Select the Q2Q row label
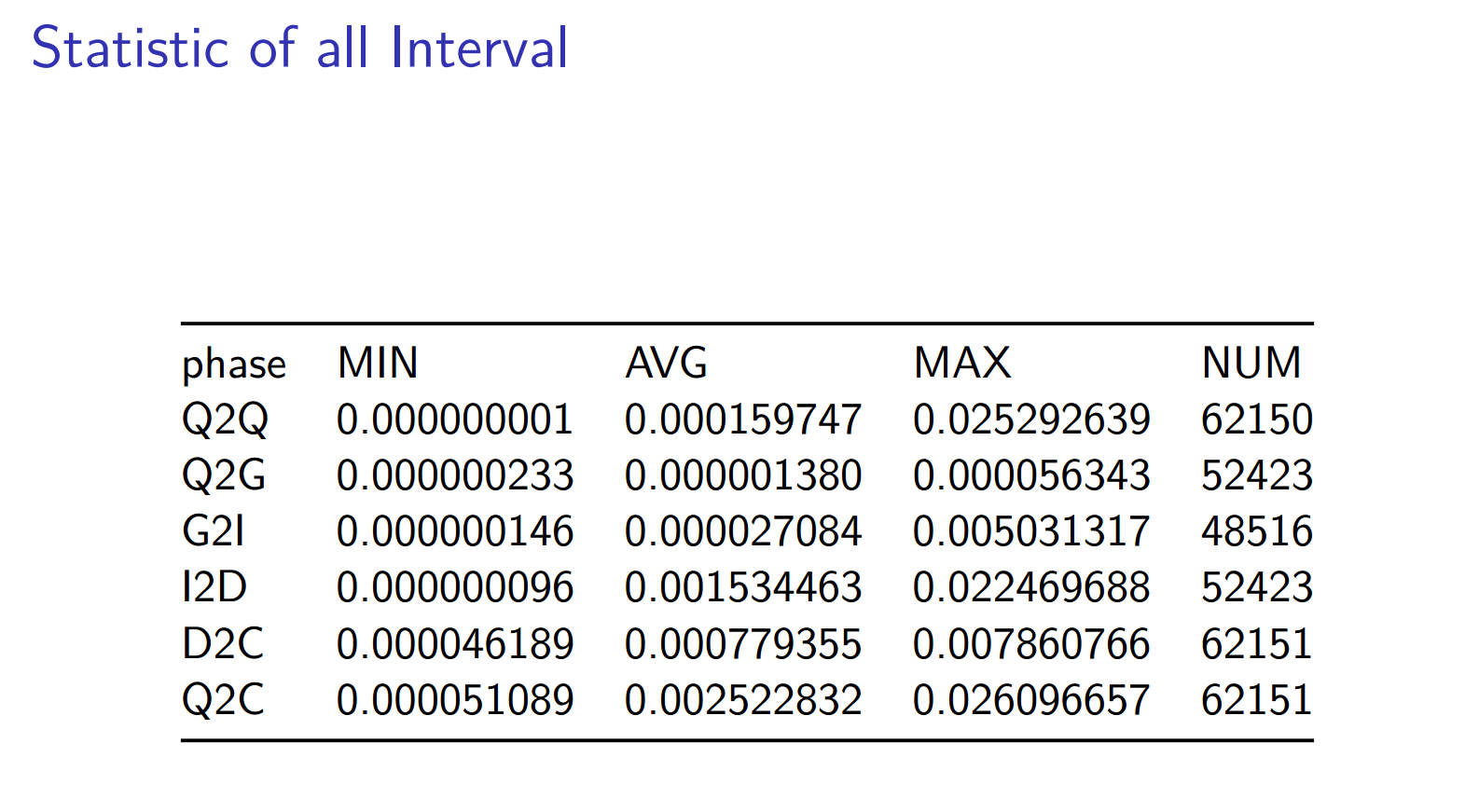The width and height of the screenshot is (1479, 812). 225,420
